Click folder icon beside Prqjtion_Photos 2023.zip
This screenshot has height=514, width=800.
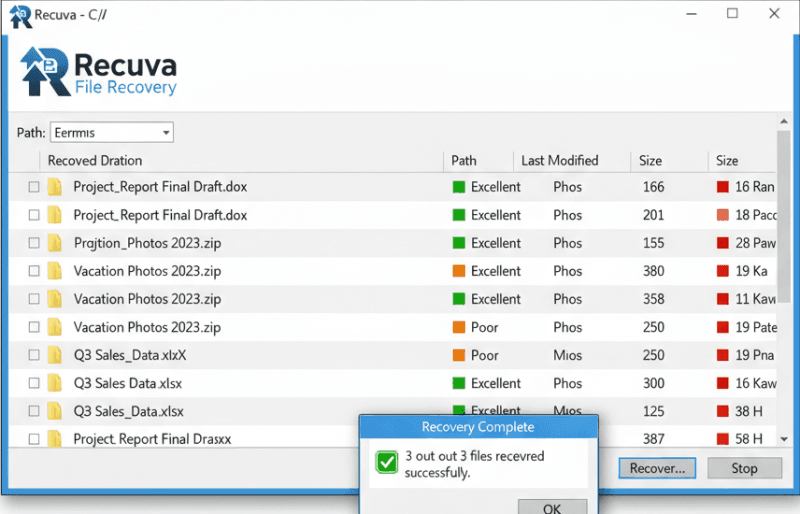click(x=55, y=243)
